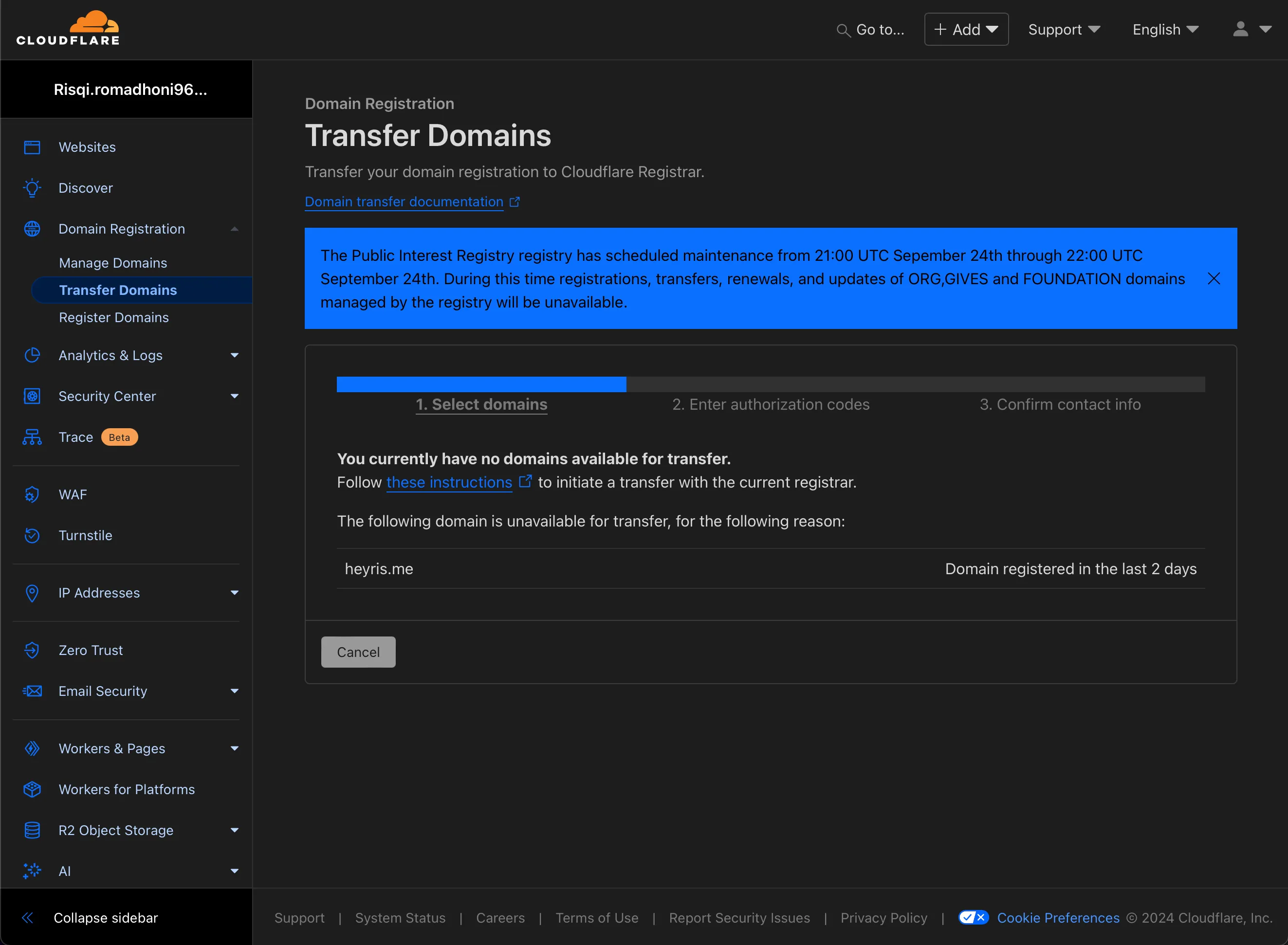The image size is (1288, 945).
Task: Open search with the magnifier icon
Action: pyautogui.click(x=844, y=30)
